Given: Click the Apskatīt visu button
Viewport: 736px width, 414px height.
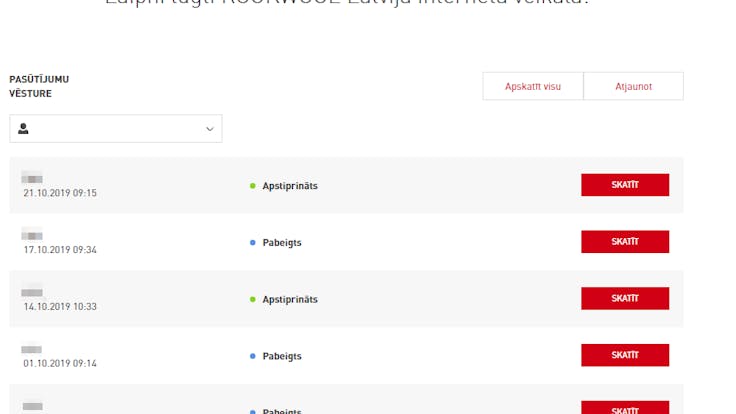Looking at the screenshot, I should (x=533, y=86).
